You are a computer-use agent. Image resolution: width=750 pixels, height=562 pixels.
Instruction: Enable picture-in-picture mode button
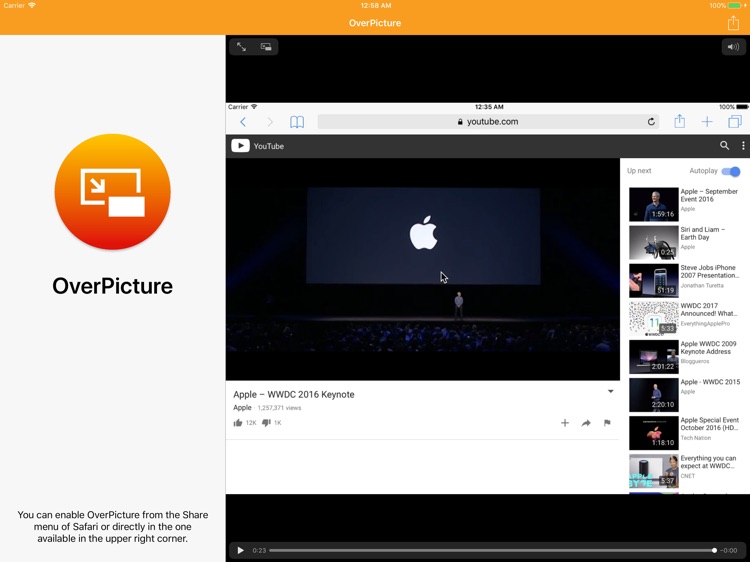click(266, 47)
